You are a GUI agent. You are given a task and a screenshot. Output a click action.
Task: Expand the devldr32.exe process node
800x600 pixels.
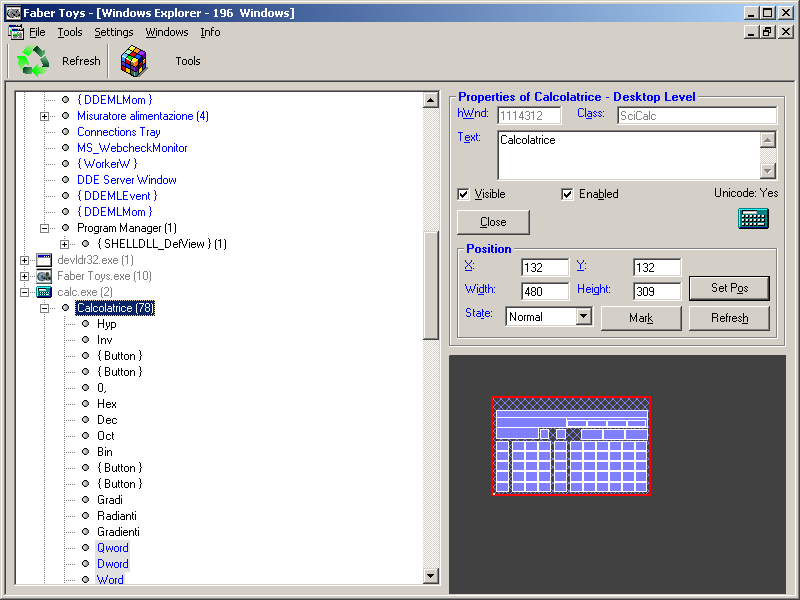[x=24, y=260]
